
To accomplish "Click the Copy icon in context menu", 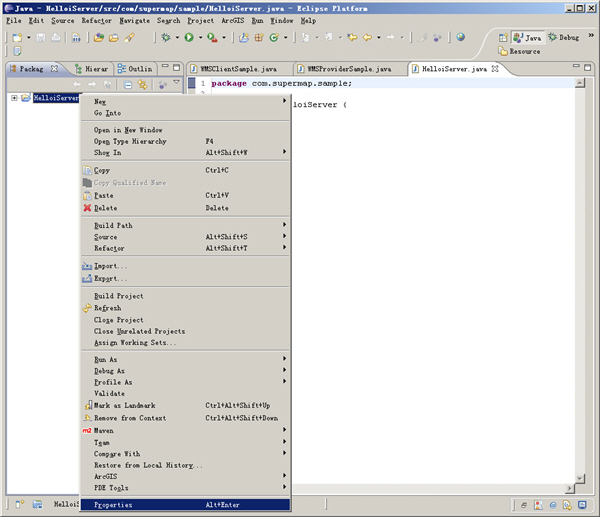I will click(x=86, y=171).
